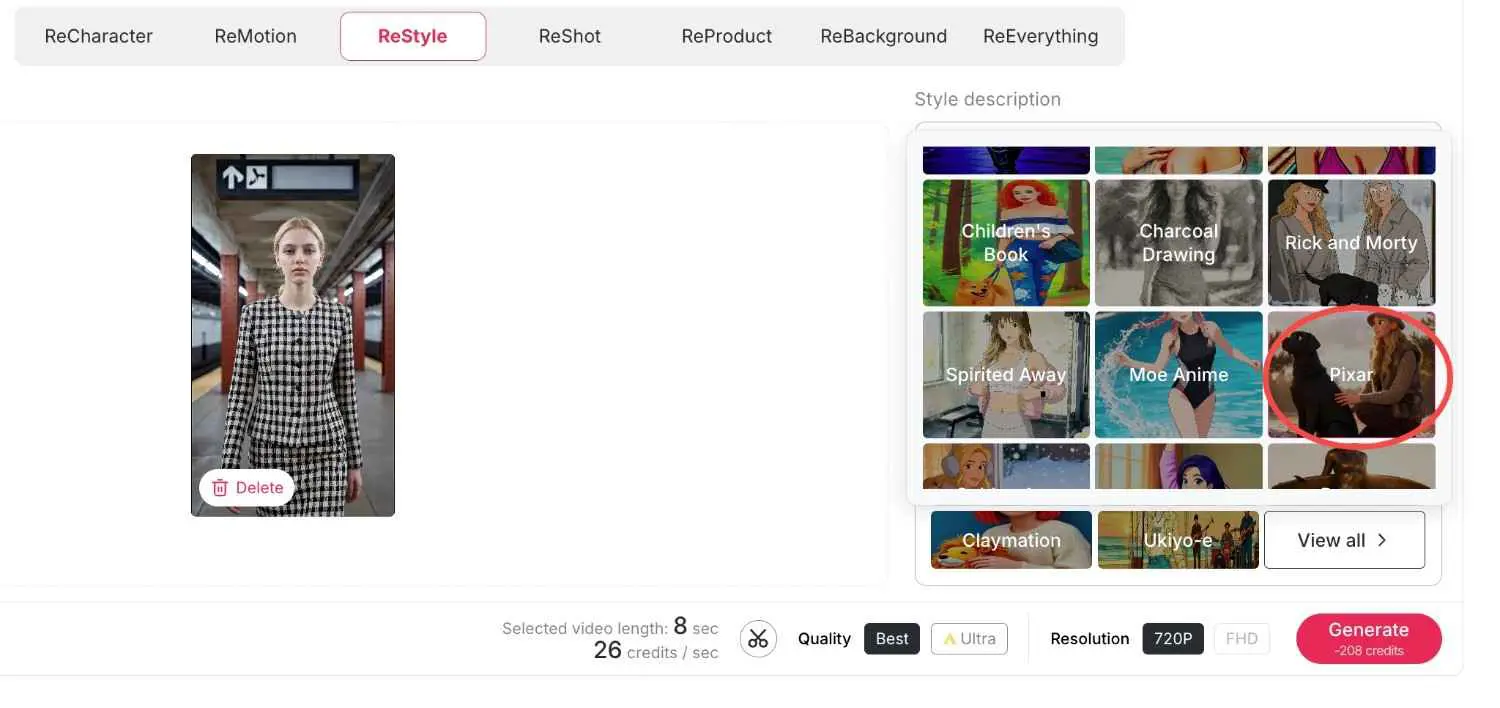Switch to the ReEverything tab
Screen dimensions: 1500x708
tap(1040, 36)
